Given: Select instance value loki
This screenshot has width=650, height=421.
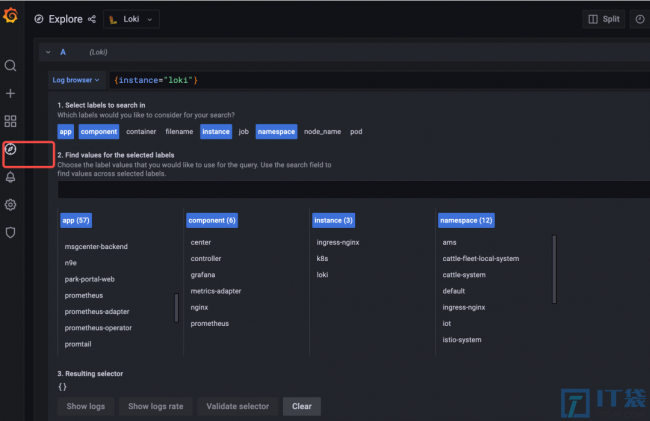Looking at the screenshot, I should (322, 275).
